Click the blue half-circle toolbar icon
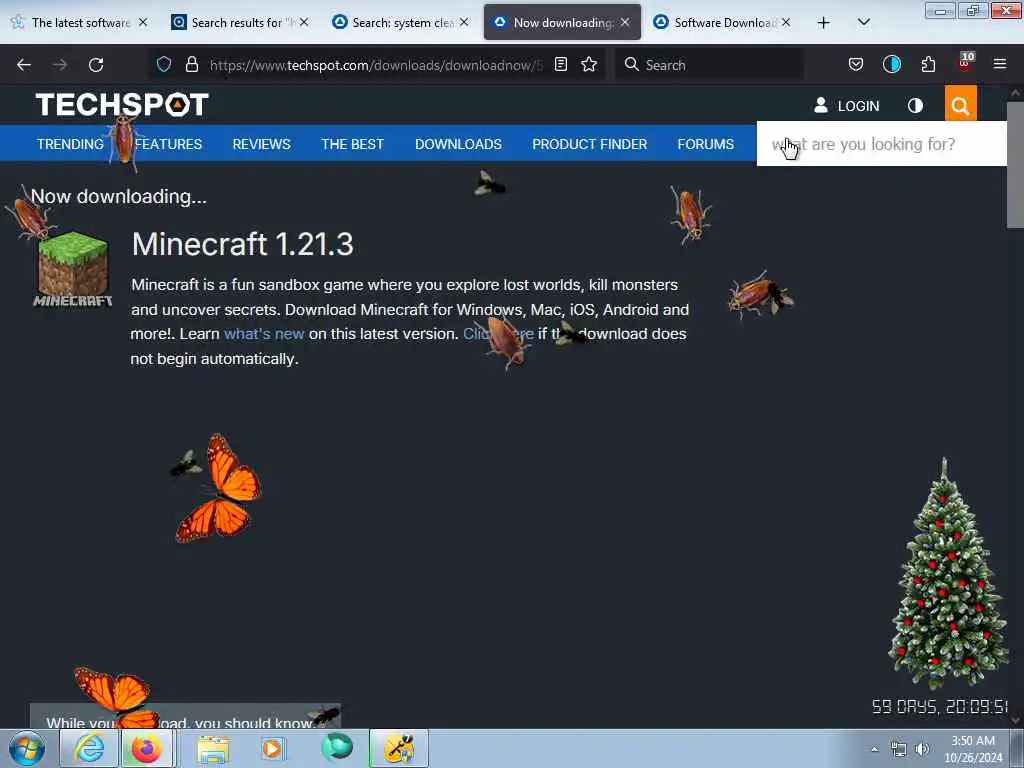1024x768 pixels. (x=891, y=64)
